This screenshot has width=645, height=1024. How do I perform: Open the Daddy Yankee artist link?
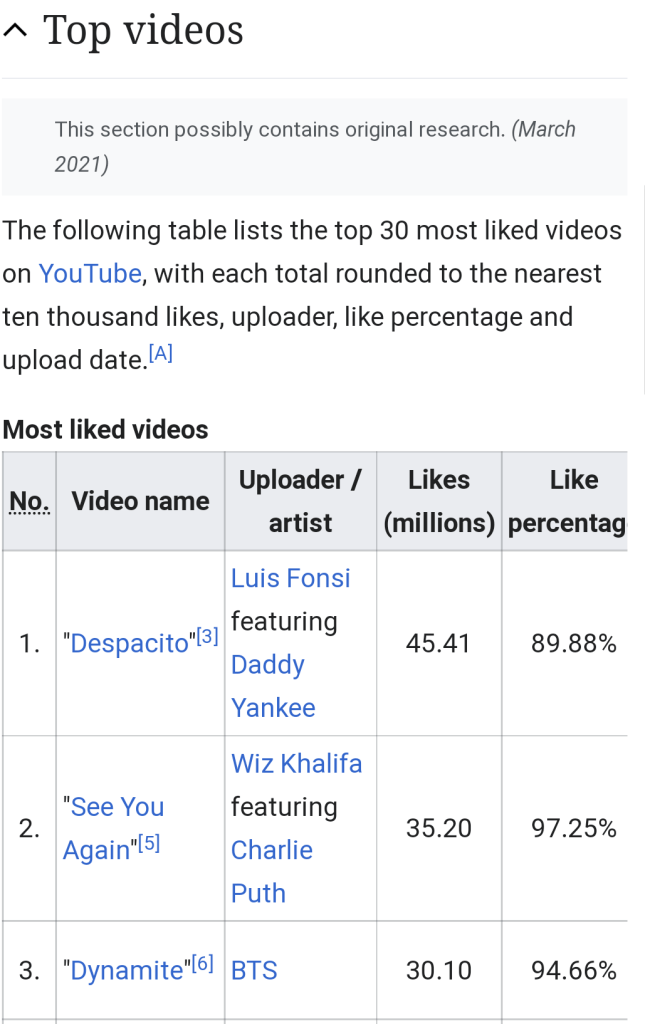point(268,686)
